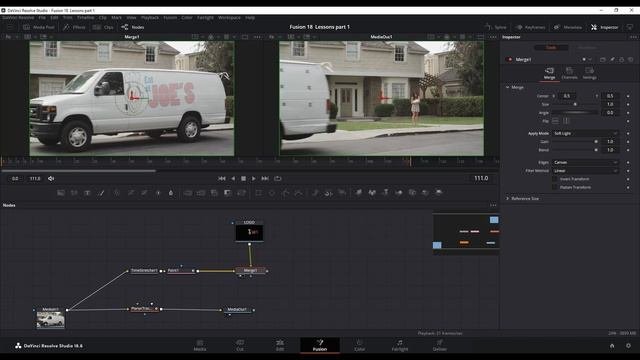Select the PlanarTracker node
The width and height of the screenshot is (640, 360).
point(144,309)
